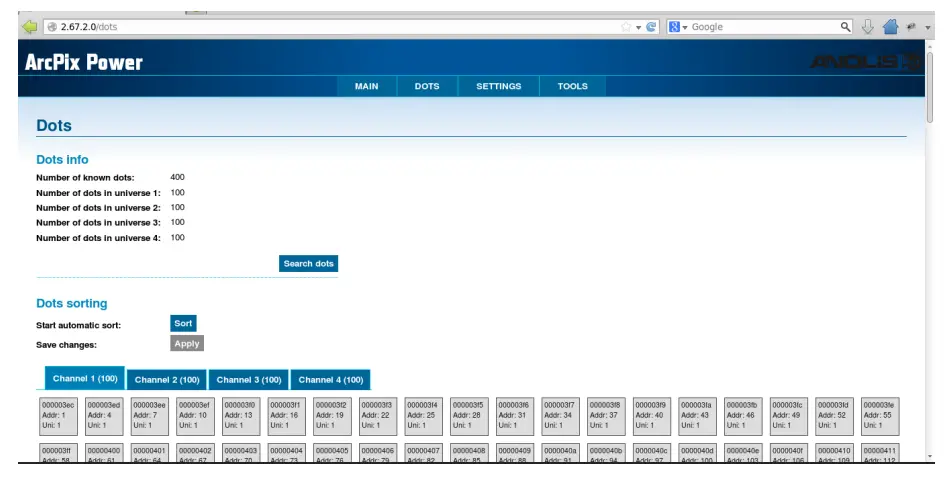Click the magnifier icon in the search box
The width and height of the screenshot is (947, 481).
tap(846, 27)
